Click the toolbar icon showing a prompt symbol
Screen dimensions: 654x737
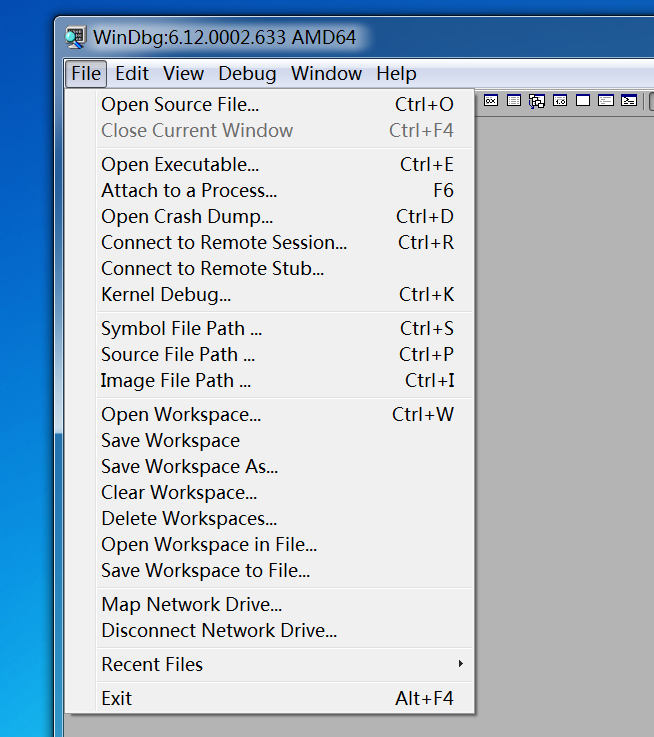629,101
